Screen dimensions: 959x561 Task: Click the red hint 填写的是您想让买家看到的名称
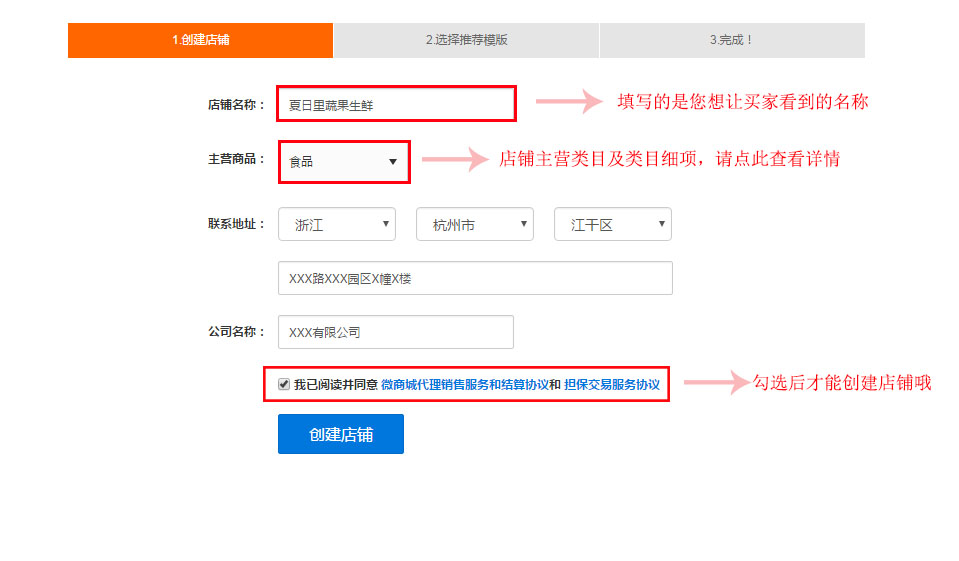click(742, 102)
